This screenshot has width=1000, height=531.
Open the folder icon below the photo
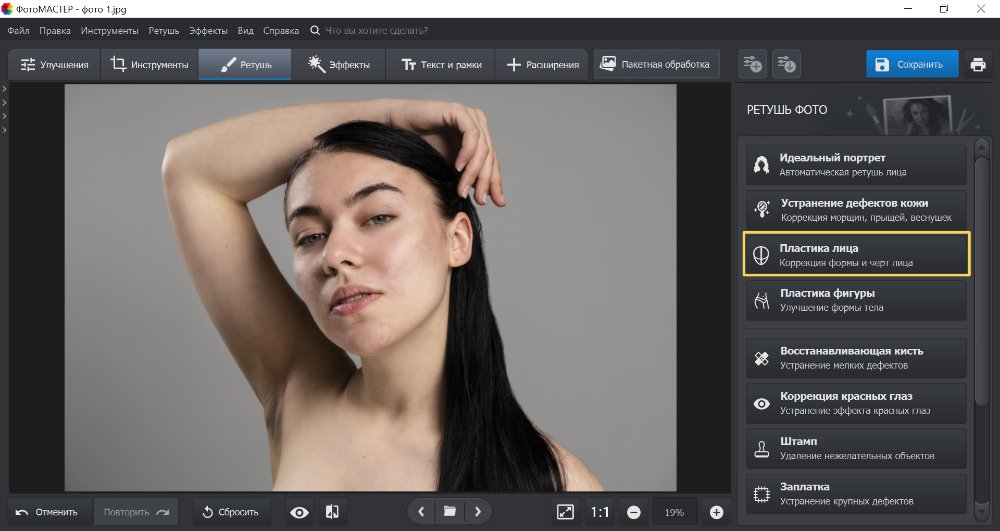[450, 512]
